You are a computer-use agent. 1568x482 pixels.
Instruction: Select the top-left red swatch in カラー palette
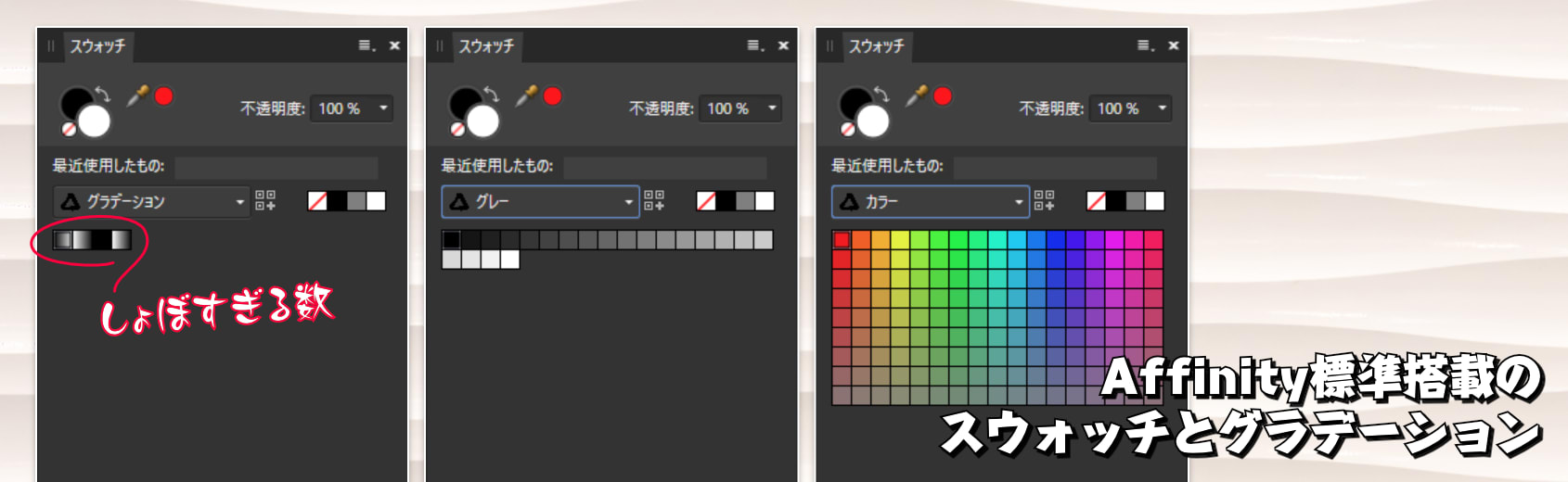(x=842, y=240)
